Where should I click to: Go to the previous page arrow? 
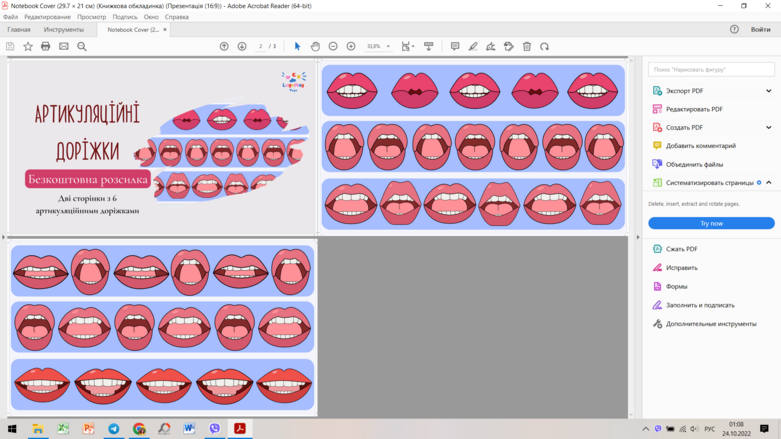[x=224, y=46]
